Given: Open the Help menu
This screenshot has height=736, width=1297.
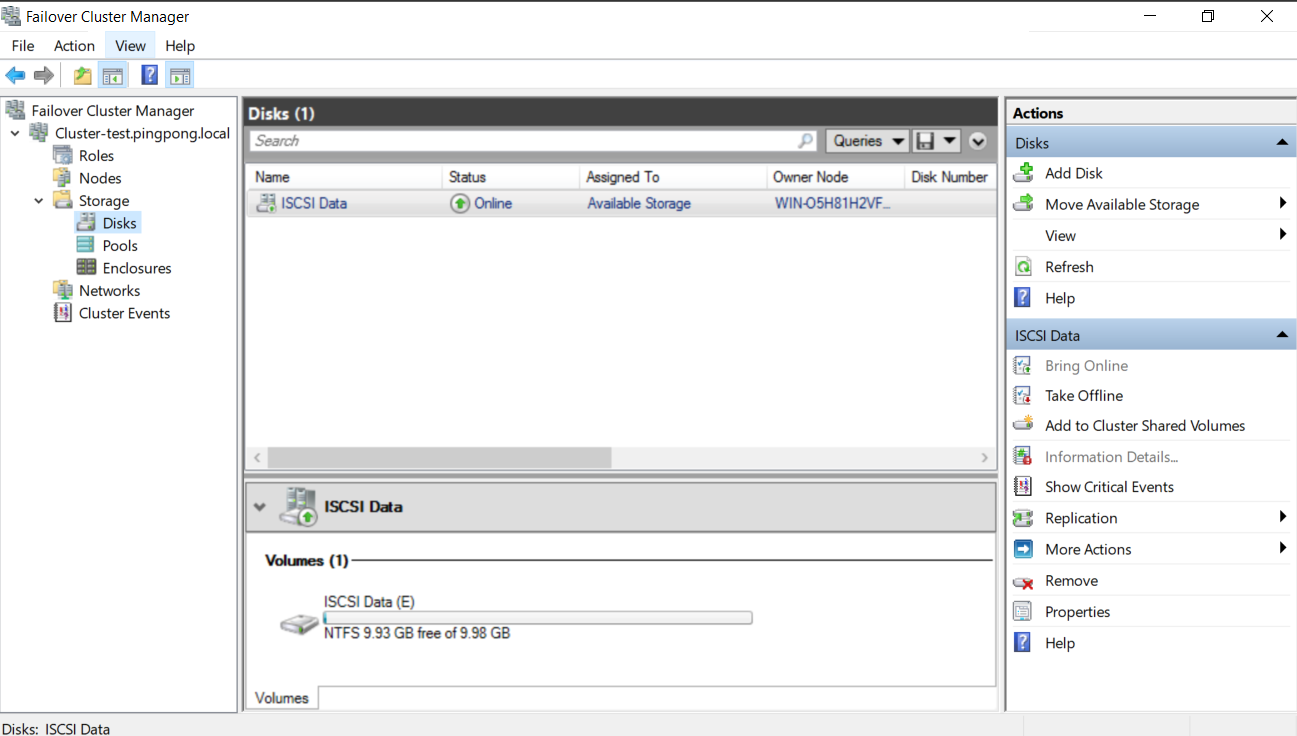Looking at the screenshot, I should tap(180, 46).
